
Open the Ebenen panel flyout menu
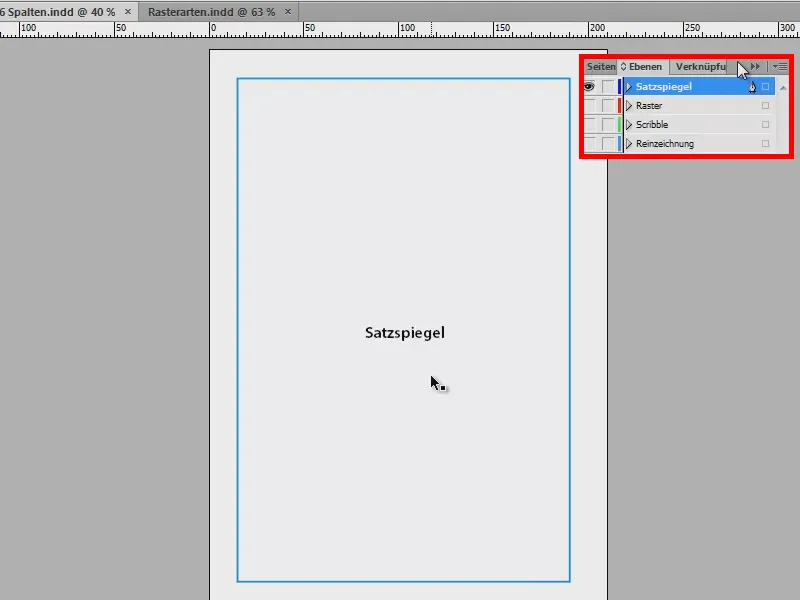tap(779, 66)
